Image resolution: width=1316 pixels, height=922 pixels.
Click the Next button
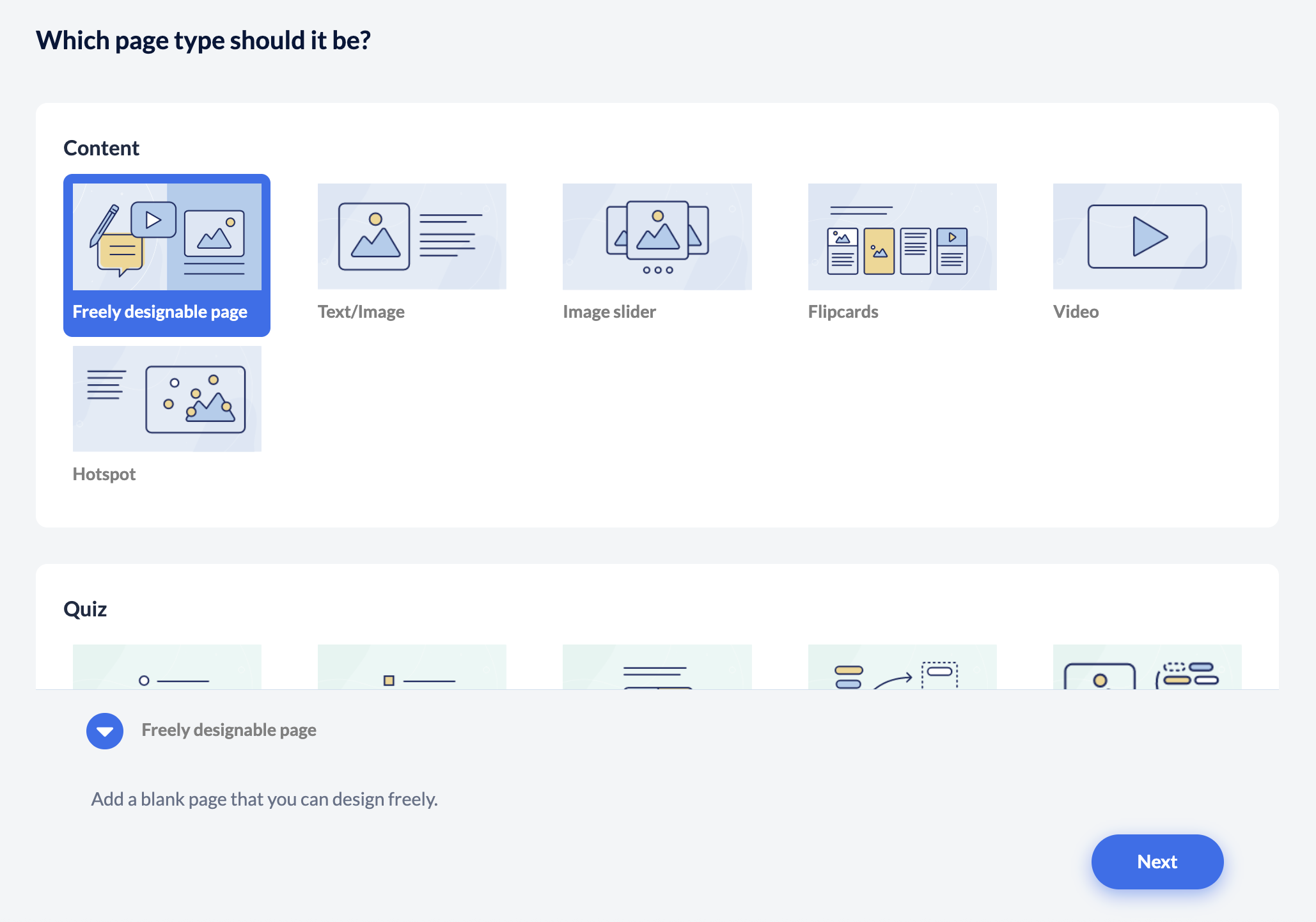point(1157,861)
